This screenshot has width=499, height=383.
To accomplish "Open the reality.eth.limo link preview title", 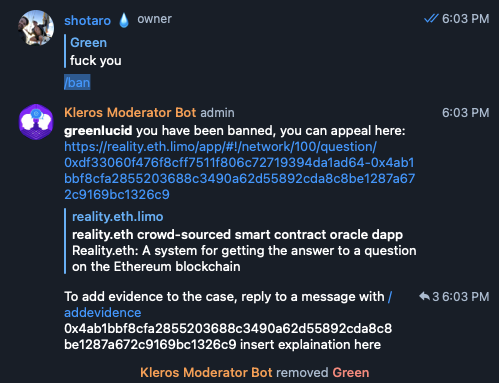I will point(118,217).
